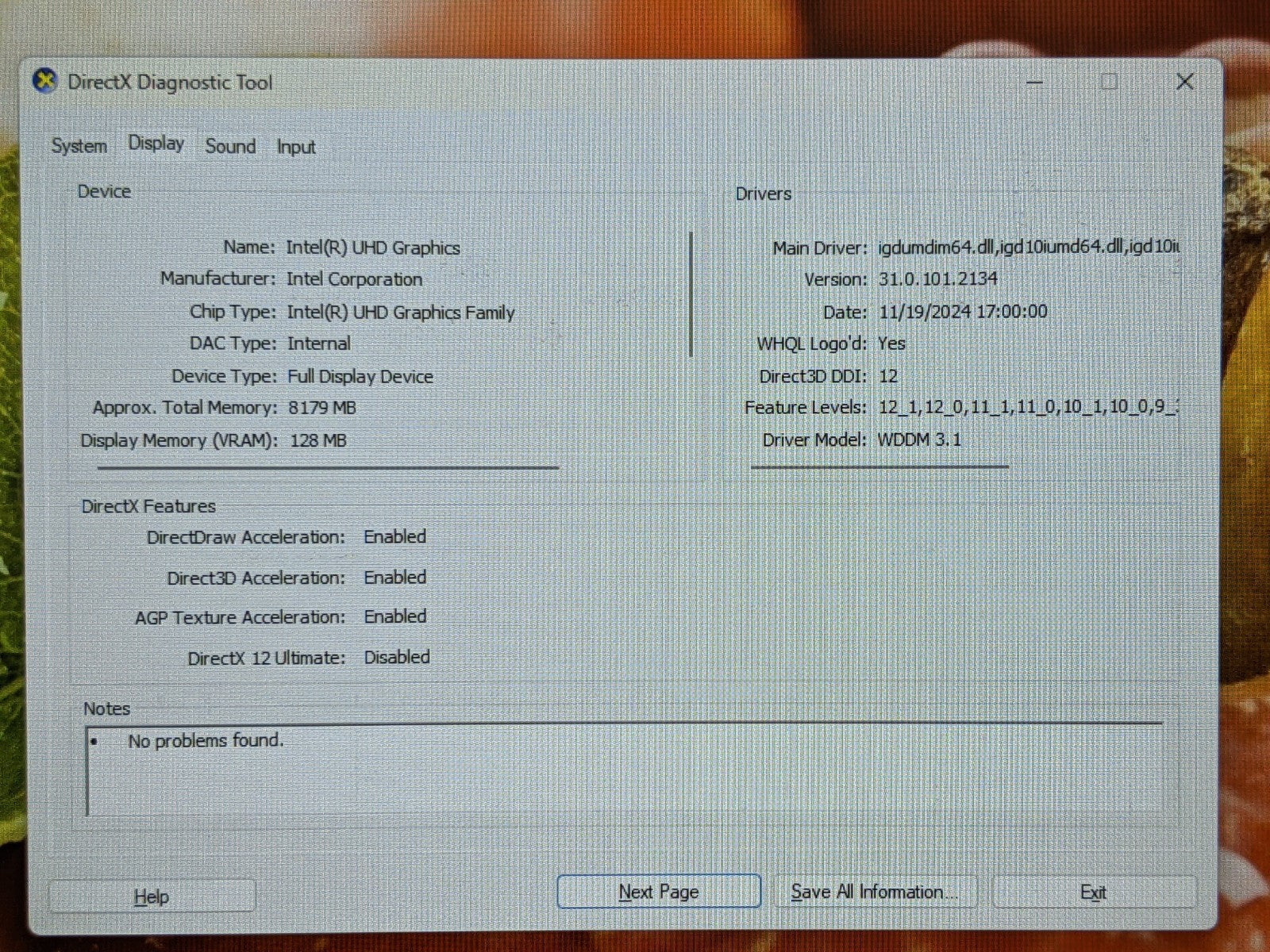Go to the Input tab
The height and width of the screenshot is (952, 1270).
tap(295, 147)
